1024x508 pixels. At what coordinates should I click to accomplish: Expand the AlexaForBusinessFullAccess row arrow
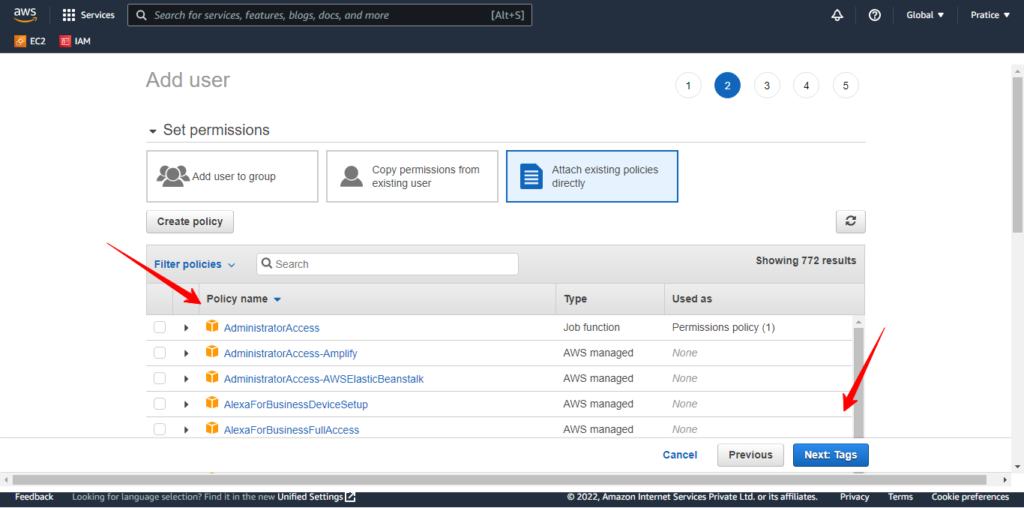pos(186,430)
